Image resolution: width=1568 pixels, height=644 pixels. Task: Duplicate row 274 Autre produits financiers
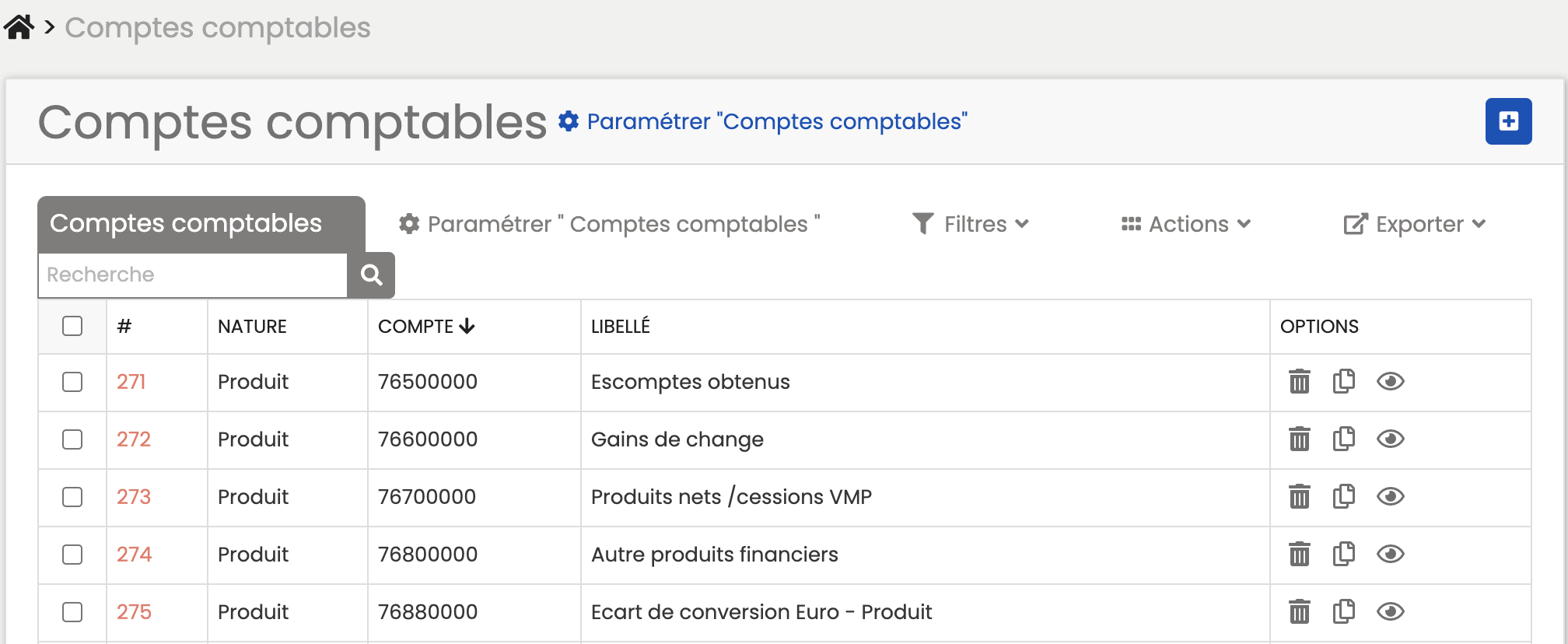1344,555
